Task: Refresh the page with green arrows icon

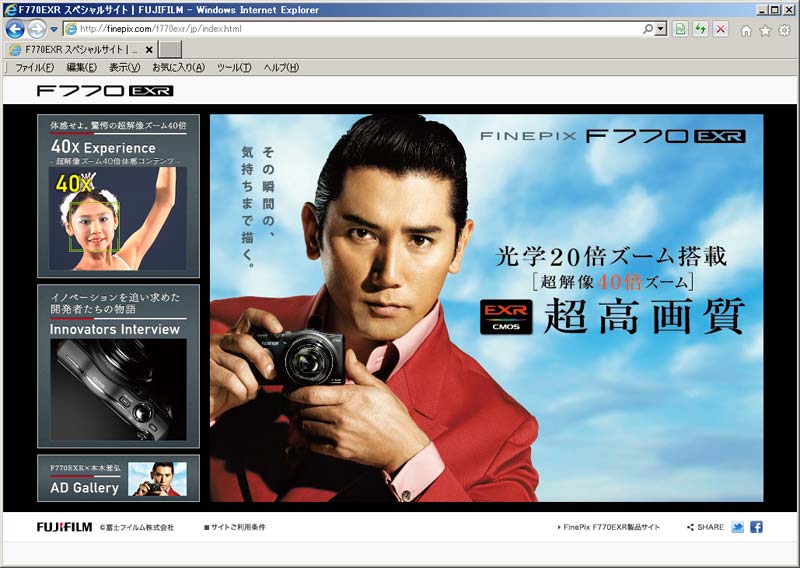Action: point(700,29)
